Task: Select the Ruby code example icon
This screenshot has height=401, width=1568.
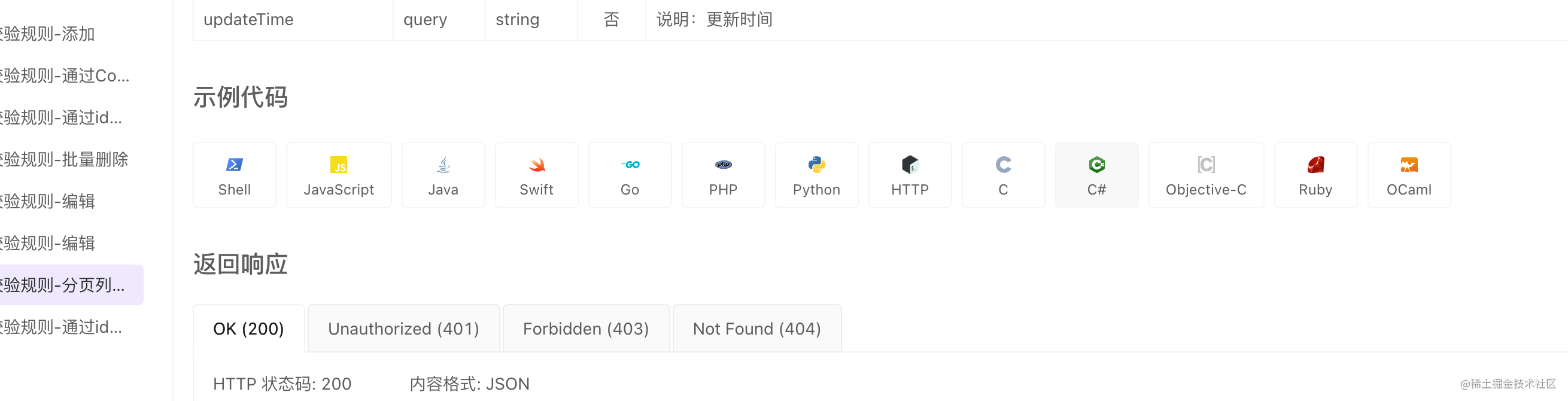Action: tap(1315, 165)
